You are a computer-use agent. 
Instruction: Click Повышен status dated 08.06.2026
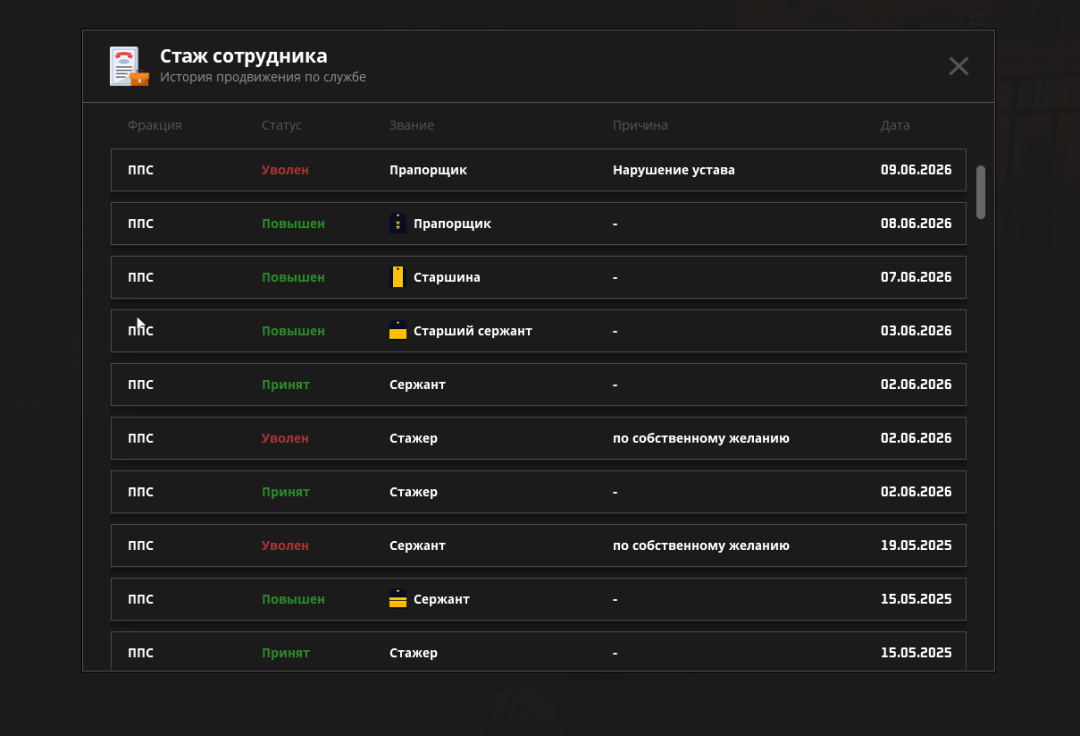(x=293, y=224)
